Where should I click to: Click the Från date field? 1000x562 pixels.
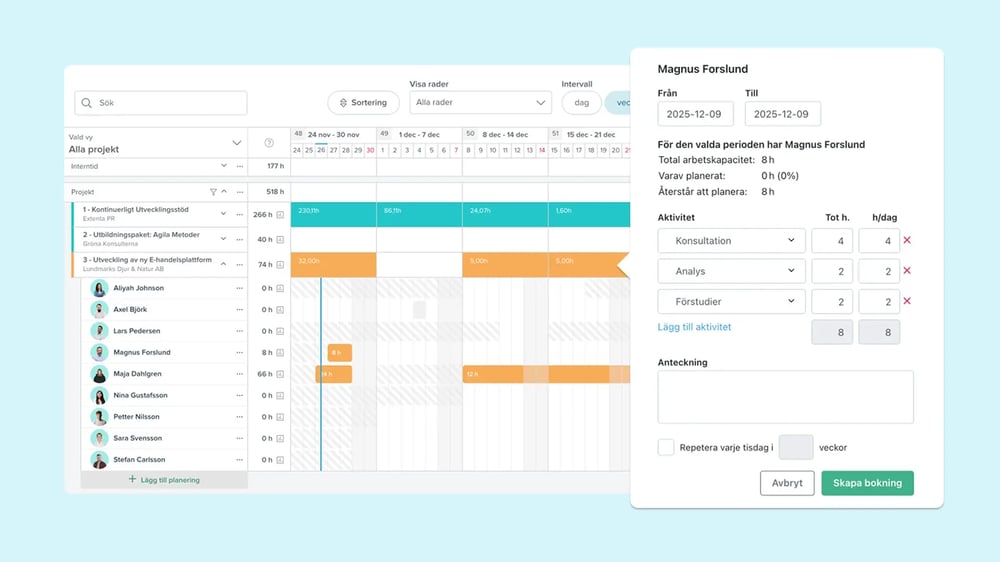pos(695,114)
